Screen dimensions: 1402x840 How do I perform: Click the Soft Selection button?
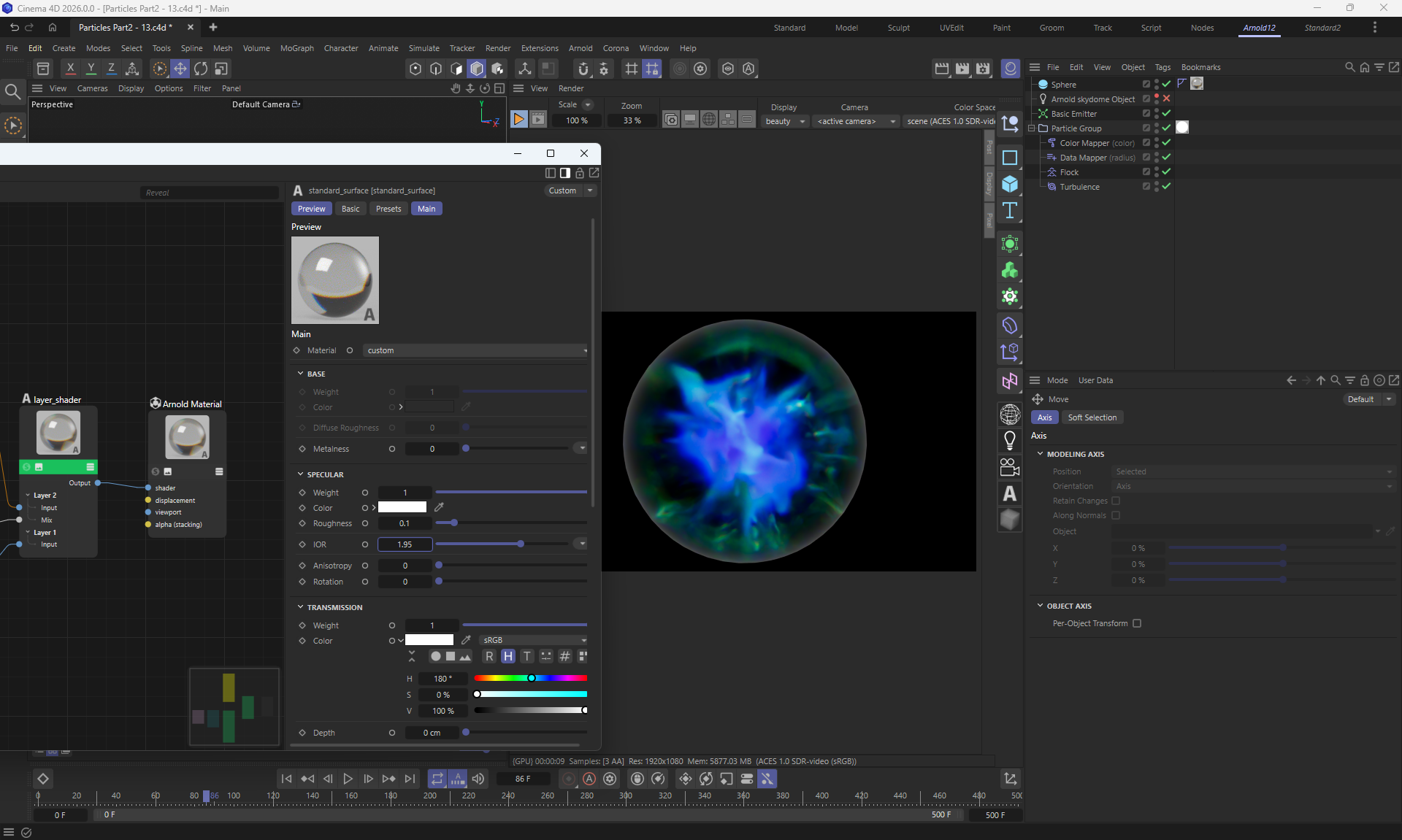coord(1092,417)
